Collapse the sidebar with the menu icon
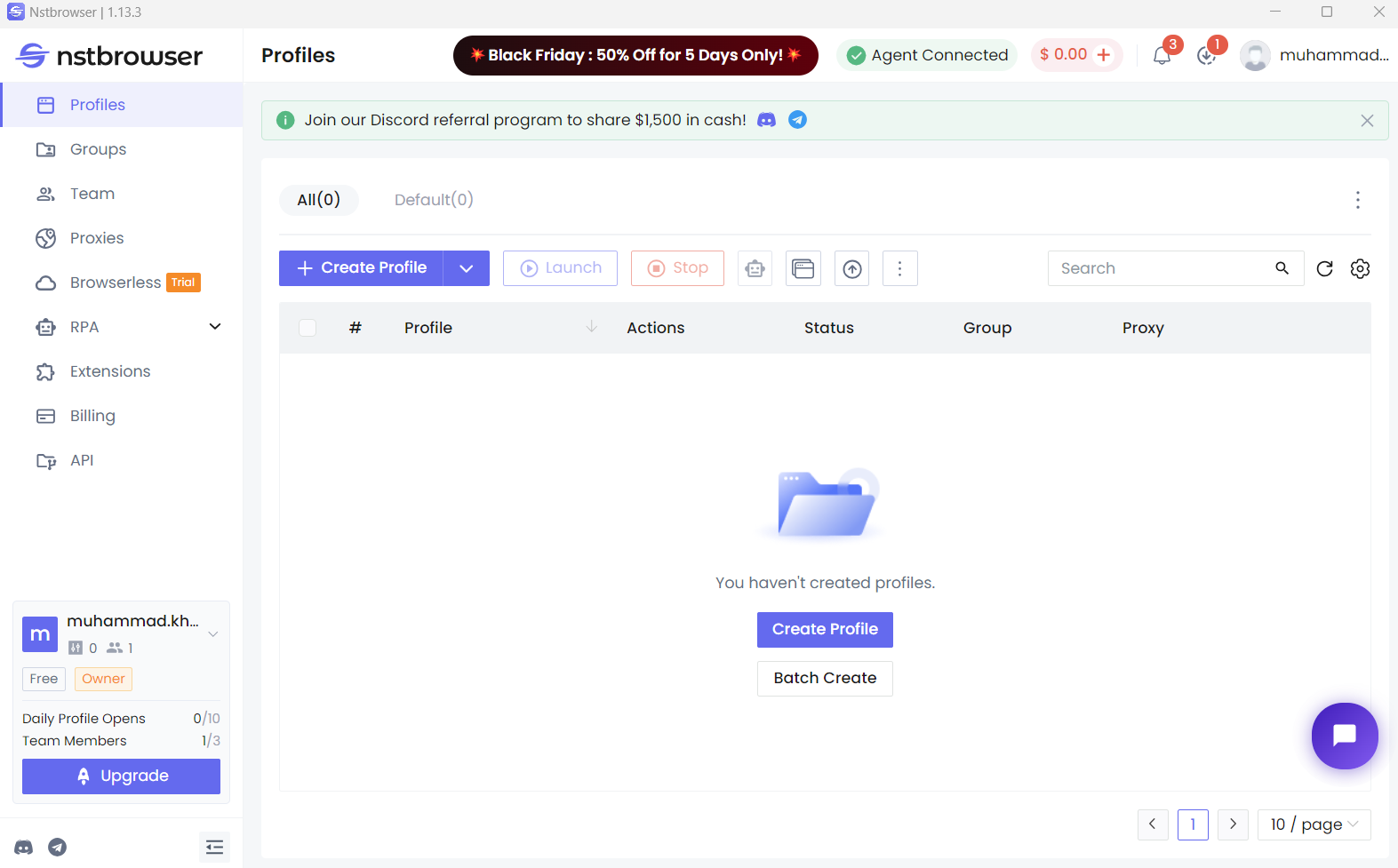 214,848
